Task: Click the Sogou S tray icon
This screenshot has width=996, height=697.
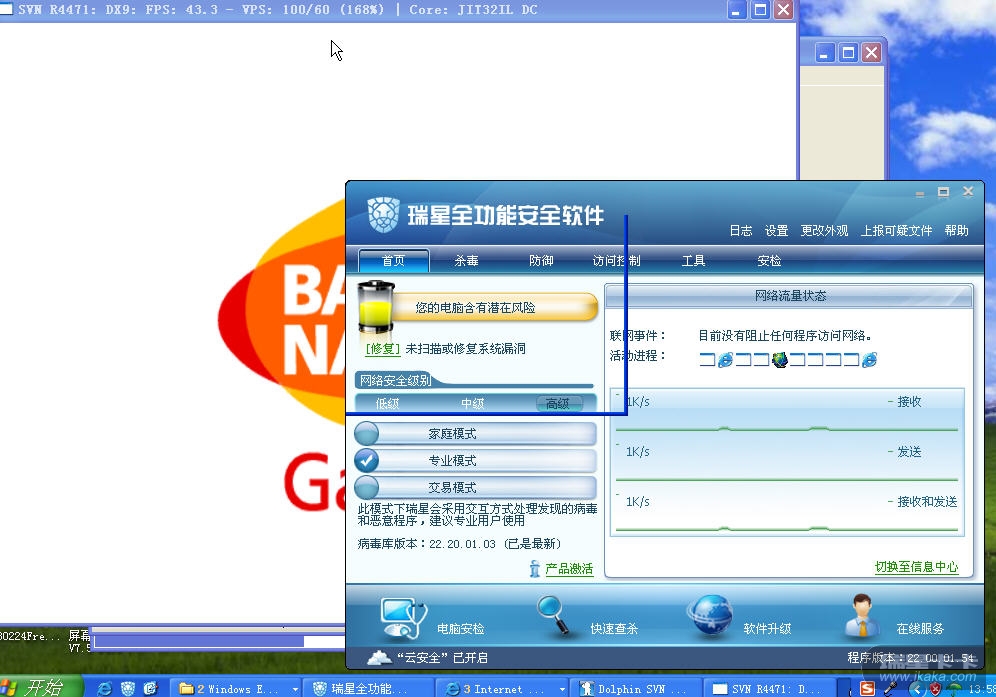Action: tap(867, 689)
